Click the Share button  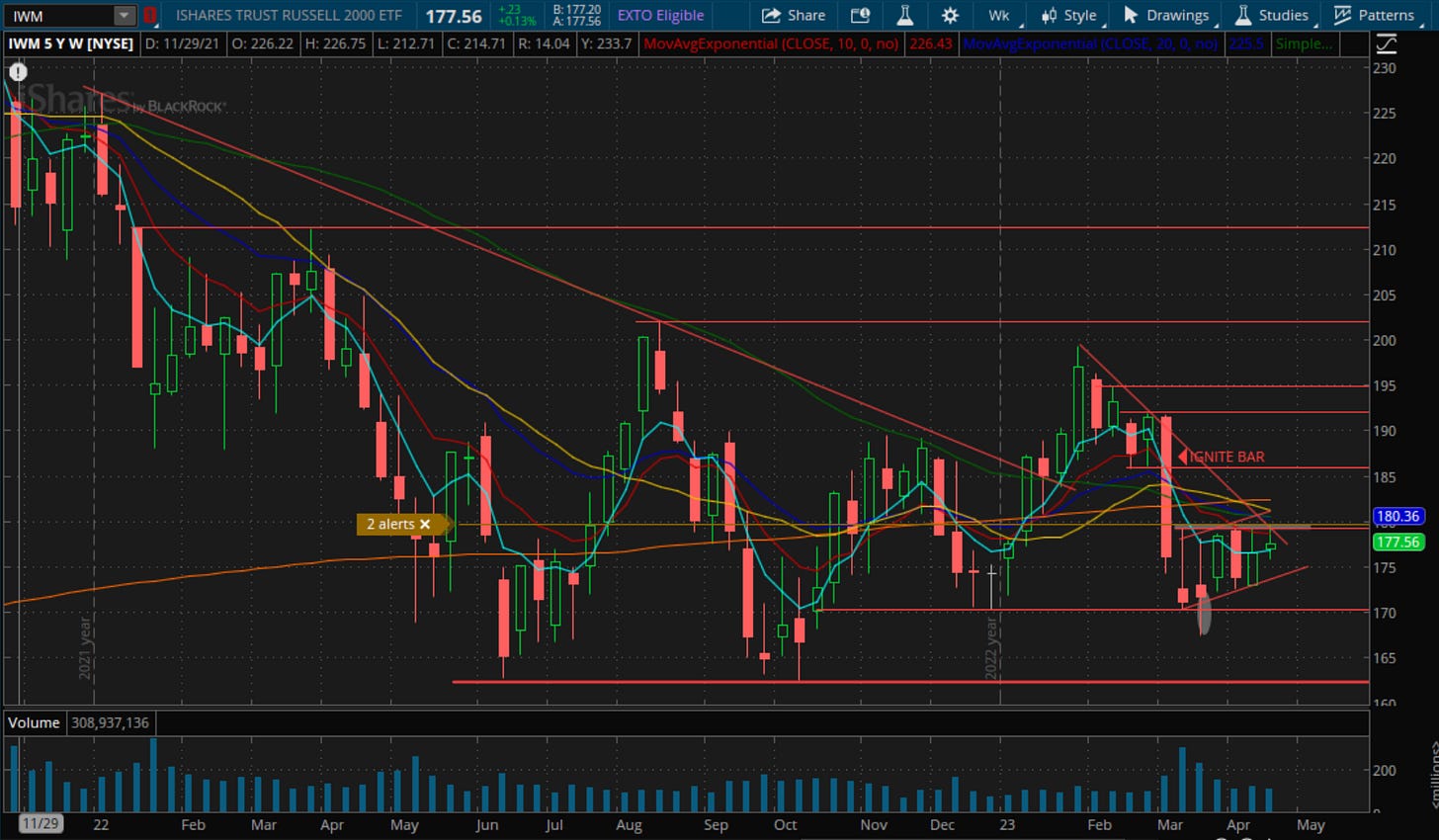click(794, 16)
